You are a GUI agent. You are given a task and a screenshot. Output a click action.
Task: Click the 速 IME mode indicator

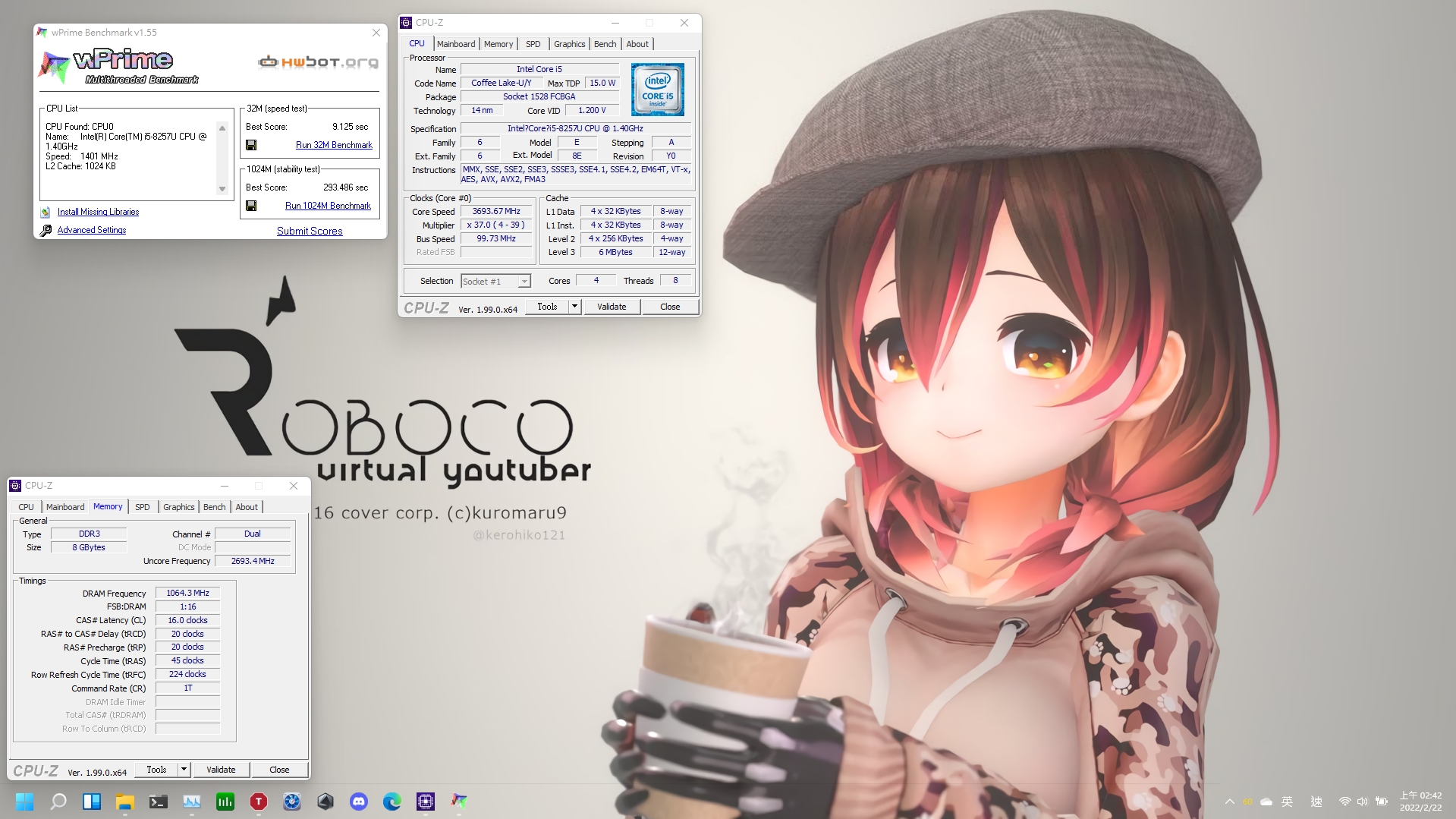(1316, 802)
